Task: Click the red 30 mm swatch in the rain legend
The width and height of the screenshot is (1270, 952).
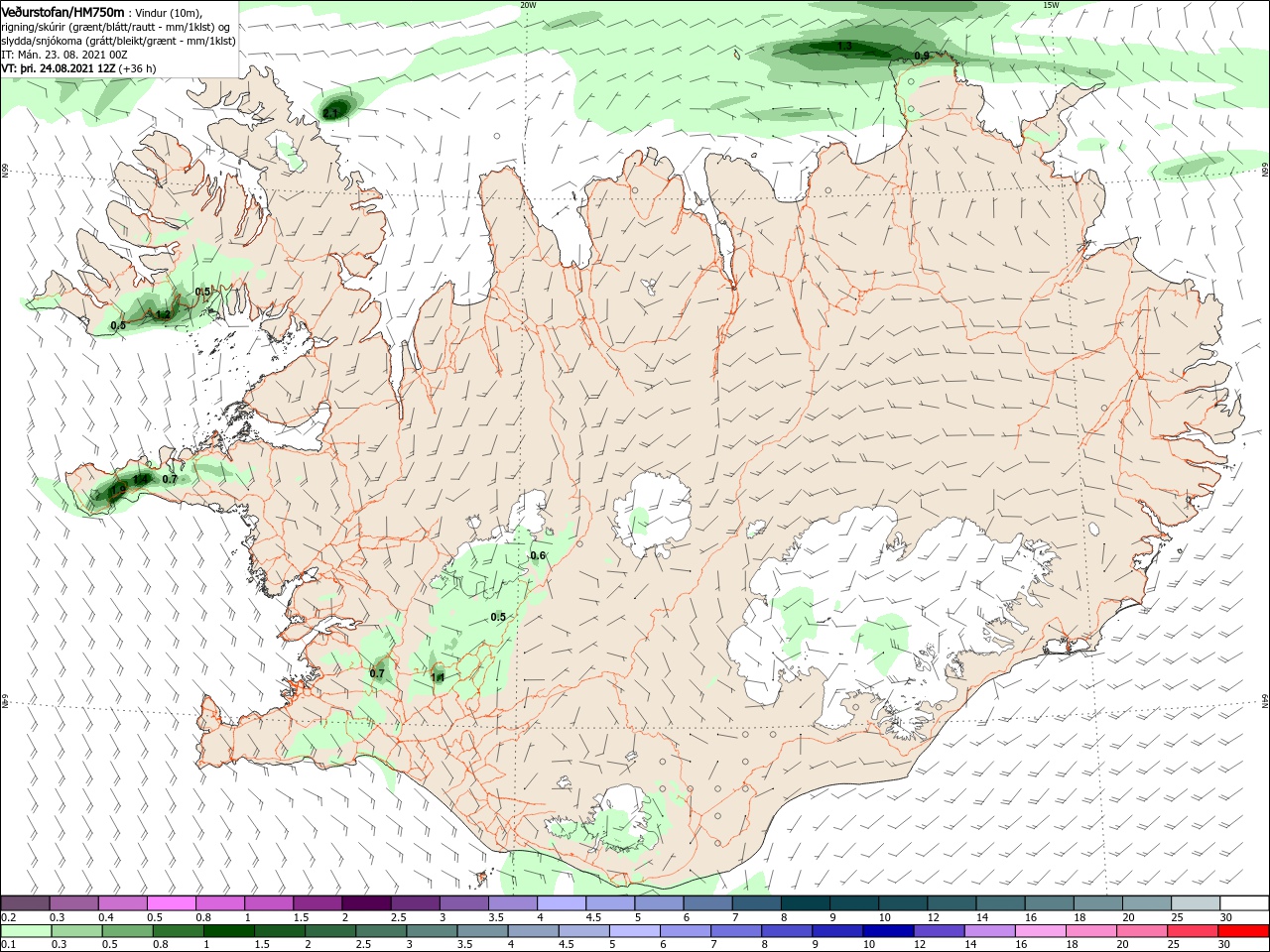Action: coord(1243,930)
